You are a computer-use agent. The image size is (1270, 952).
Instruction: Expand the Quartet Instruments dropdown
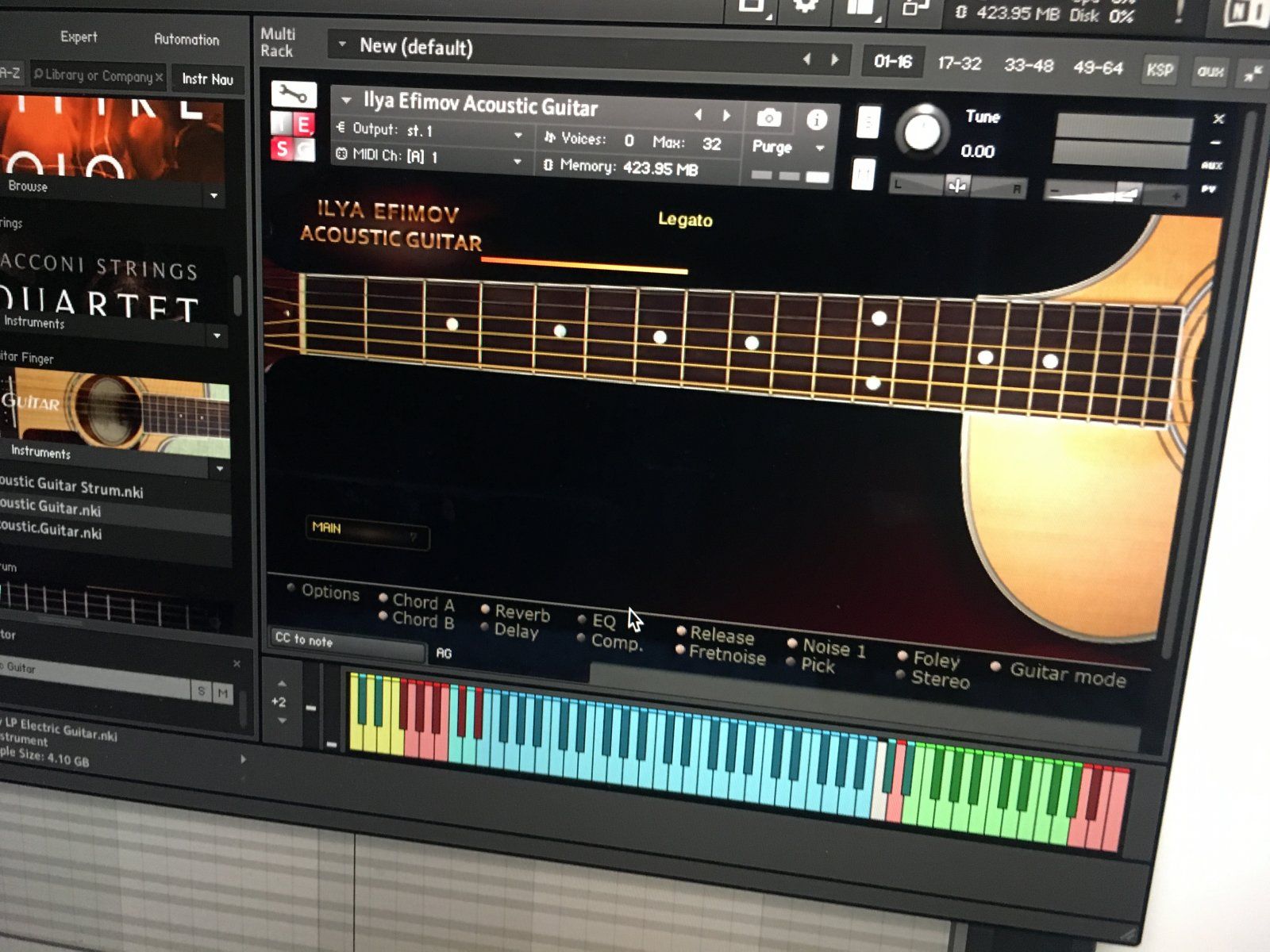(x=217, y=336)
